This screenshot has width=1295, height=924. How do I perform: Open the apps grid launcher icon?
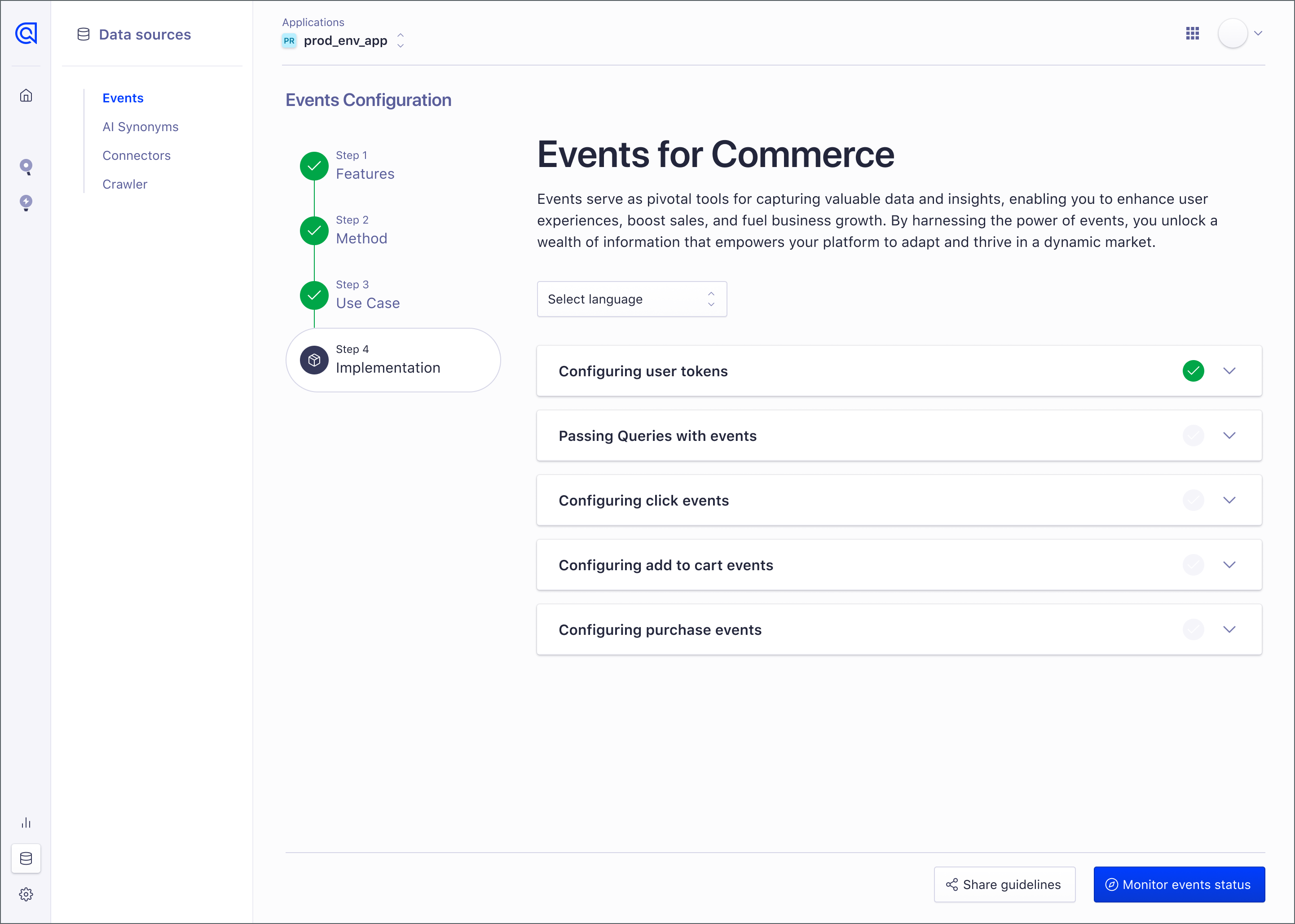1193,33
